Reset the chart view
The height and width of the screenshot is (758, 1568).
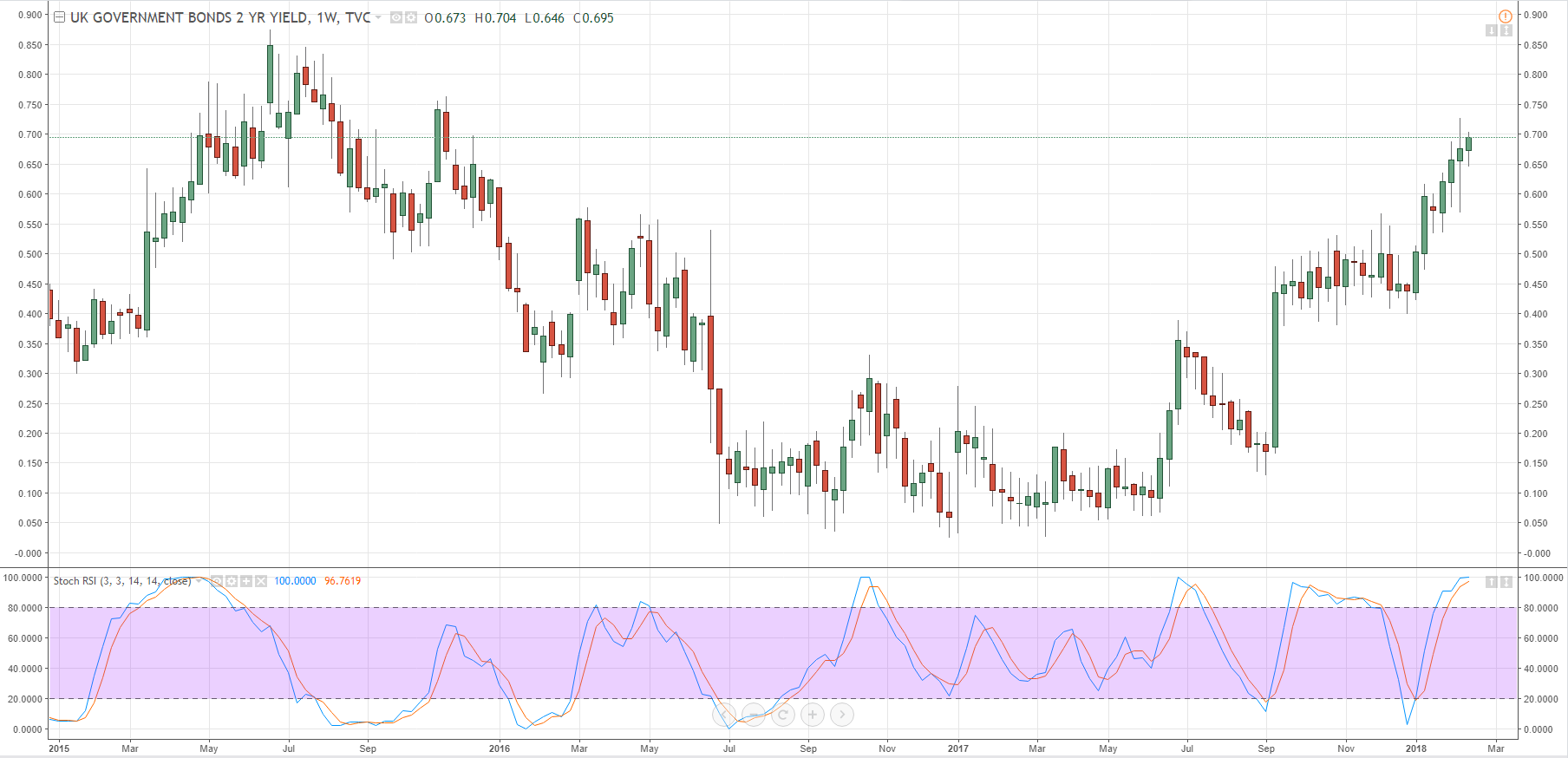click(783, 715)
